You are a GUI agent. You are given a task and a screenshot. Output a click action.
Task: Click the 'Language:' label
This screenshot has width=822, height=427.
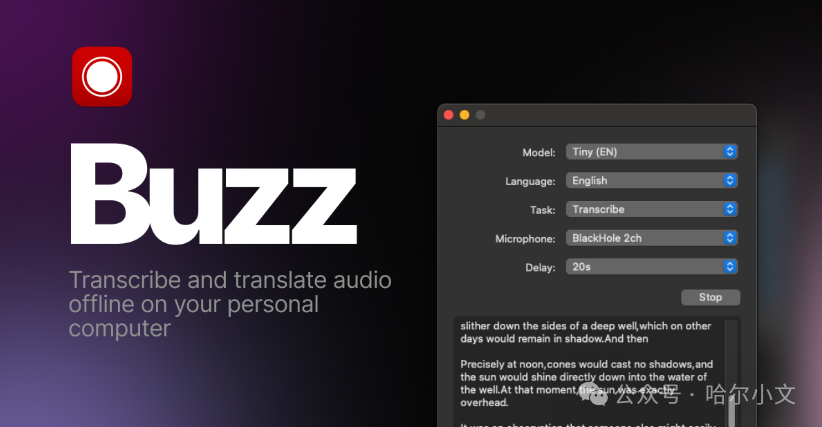(x=531, y=181)
